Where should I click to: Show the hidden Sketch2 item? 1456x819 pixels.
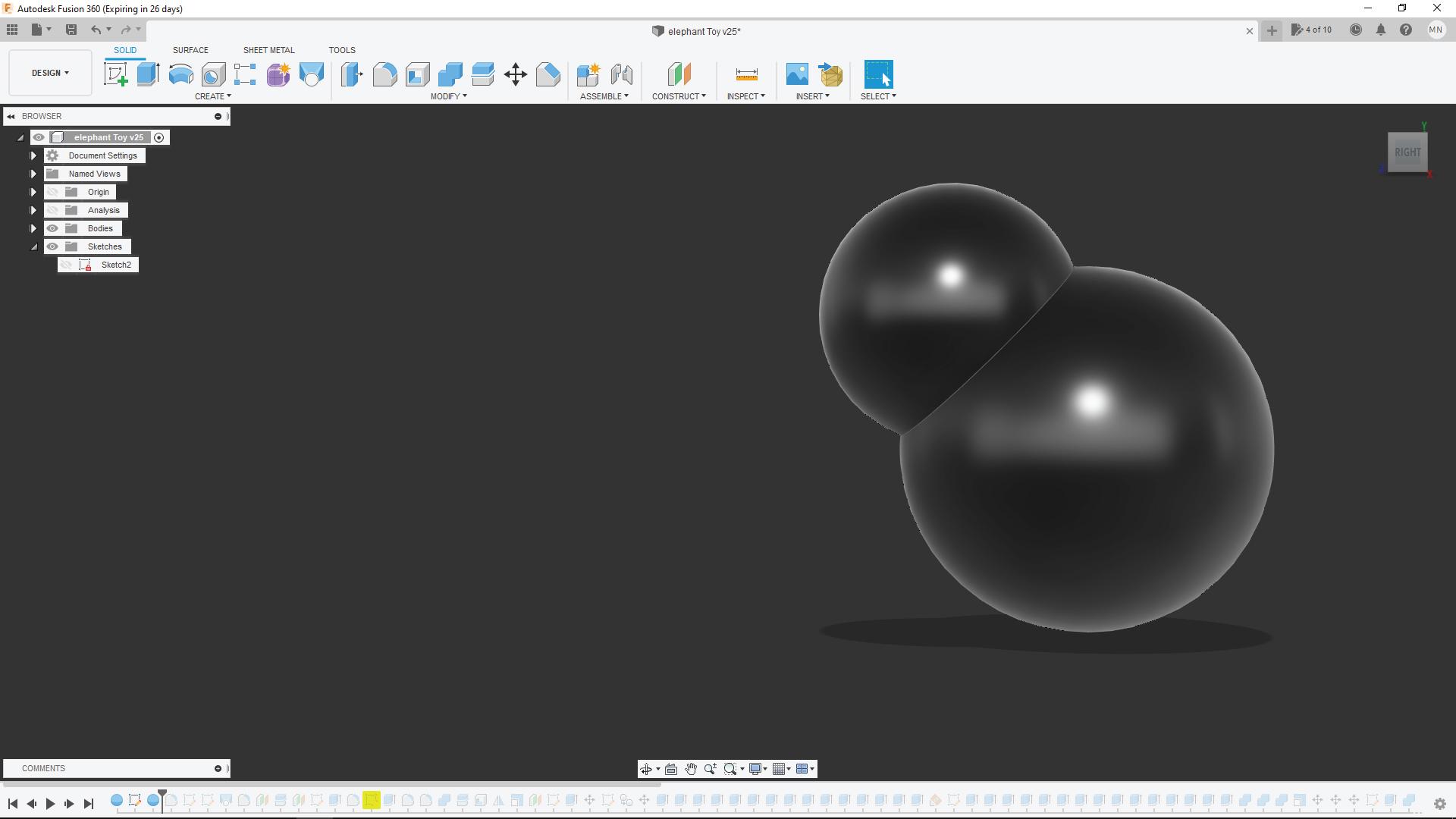click(x=67, y=265)
